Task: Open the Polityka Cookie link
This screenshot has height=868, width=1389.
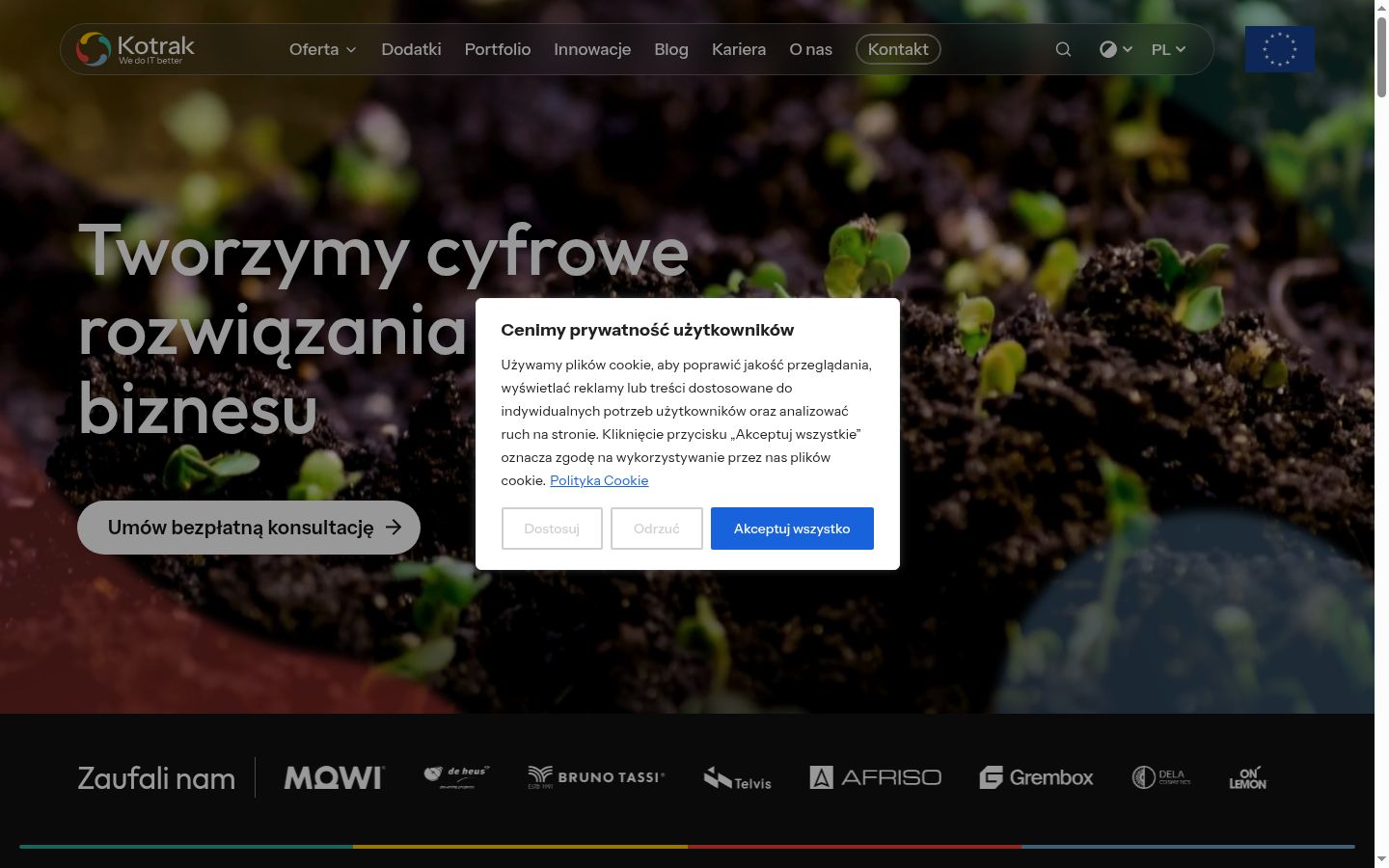Action: tap(599, 480)
